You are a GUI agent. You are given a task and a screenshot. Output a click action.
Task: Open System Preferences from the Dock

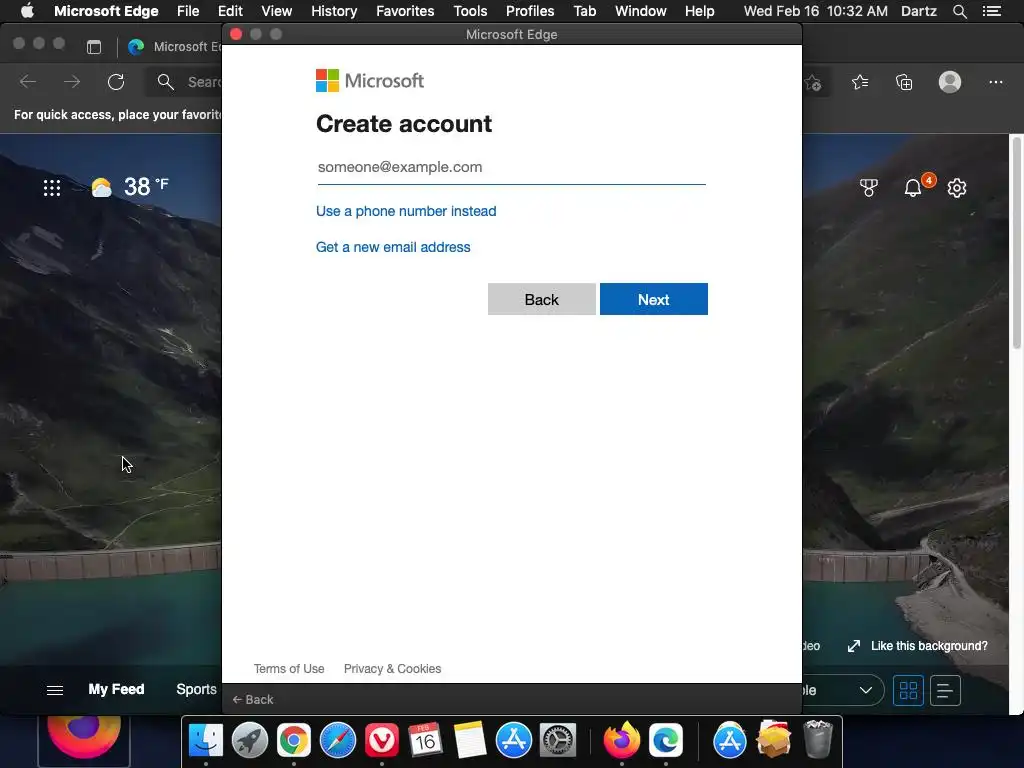tap(558, 740)
